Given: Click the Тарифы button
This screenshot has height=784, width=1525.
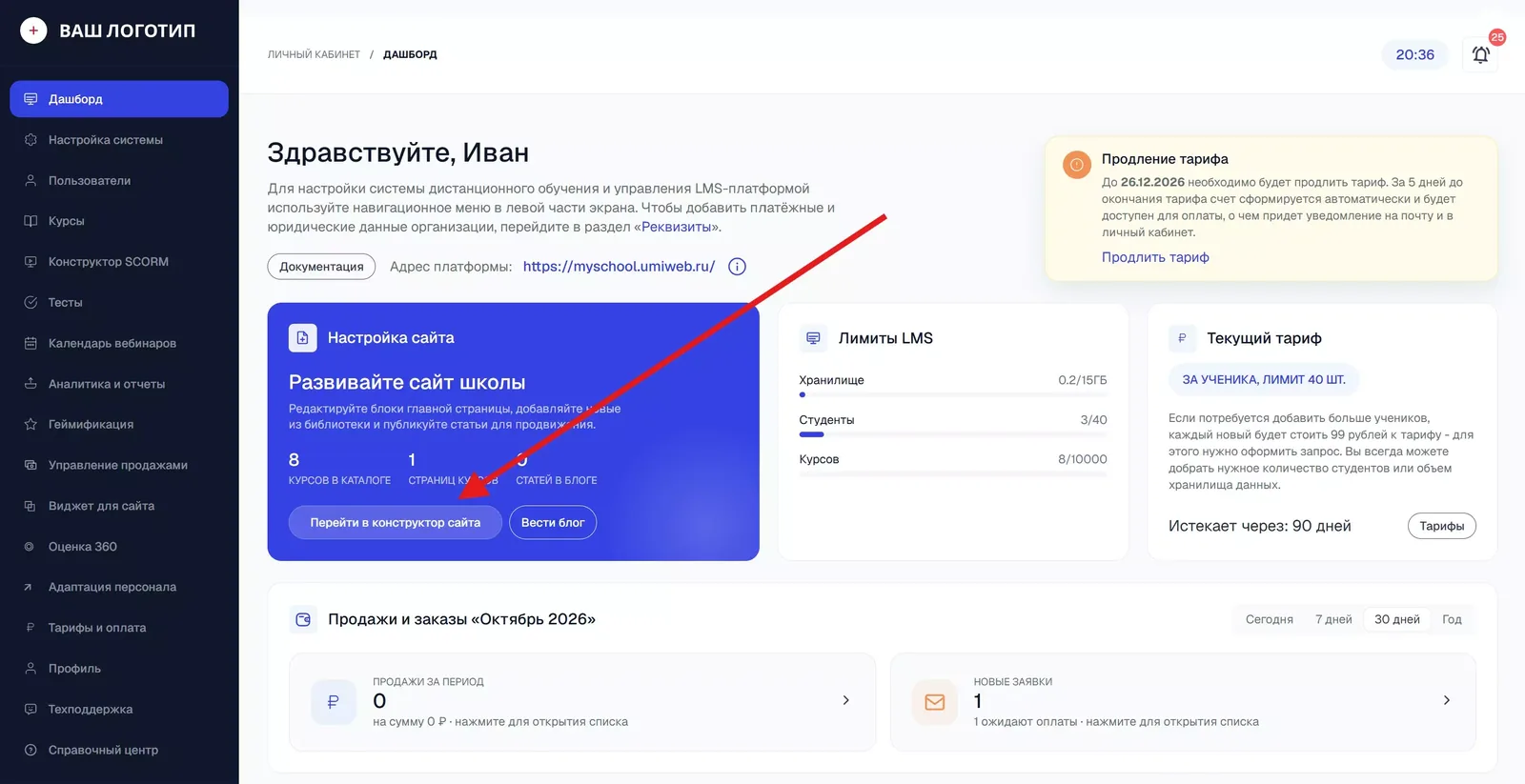Looking at the screenshot, I should coord(1441,526).
